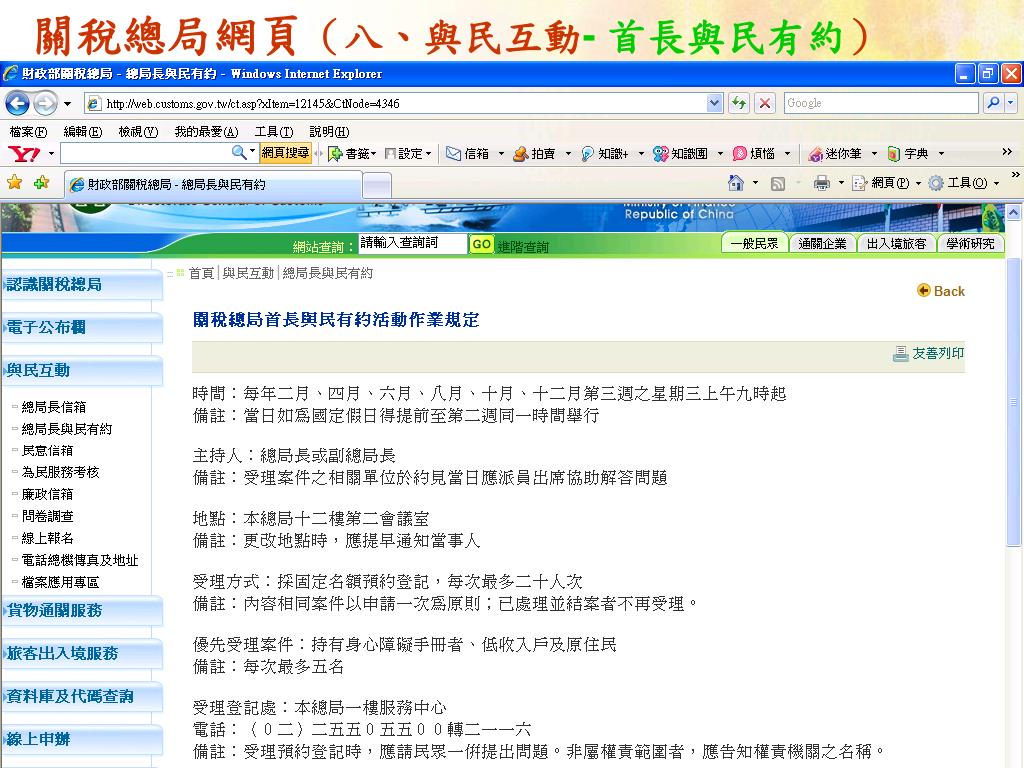Open the 我的最愛(A) menu
The image size is (1024, 768).
tap(206, 131)
